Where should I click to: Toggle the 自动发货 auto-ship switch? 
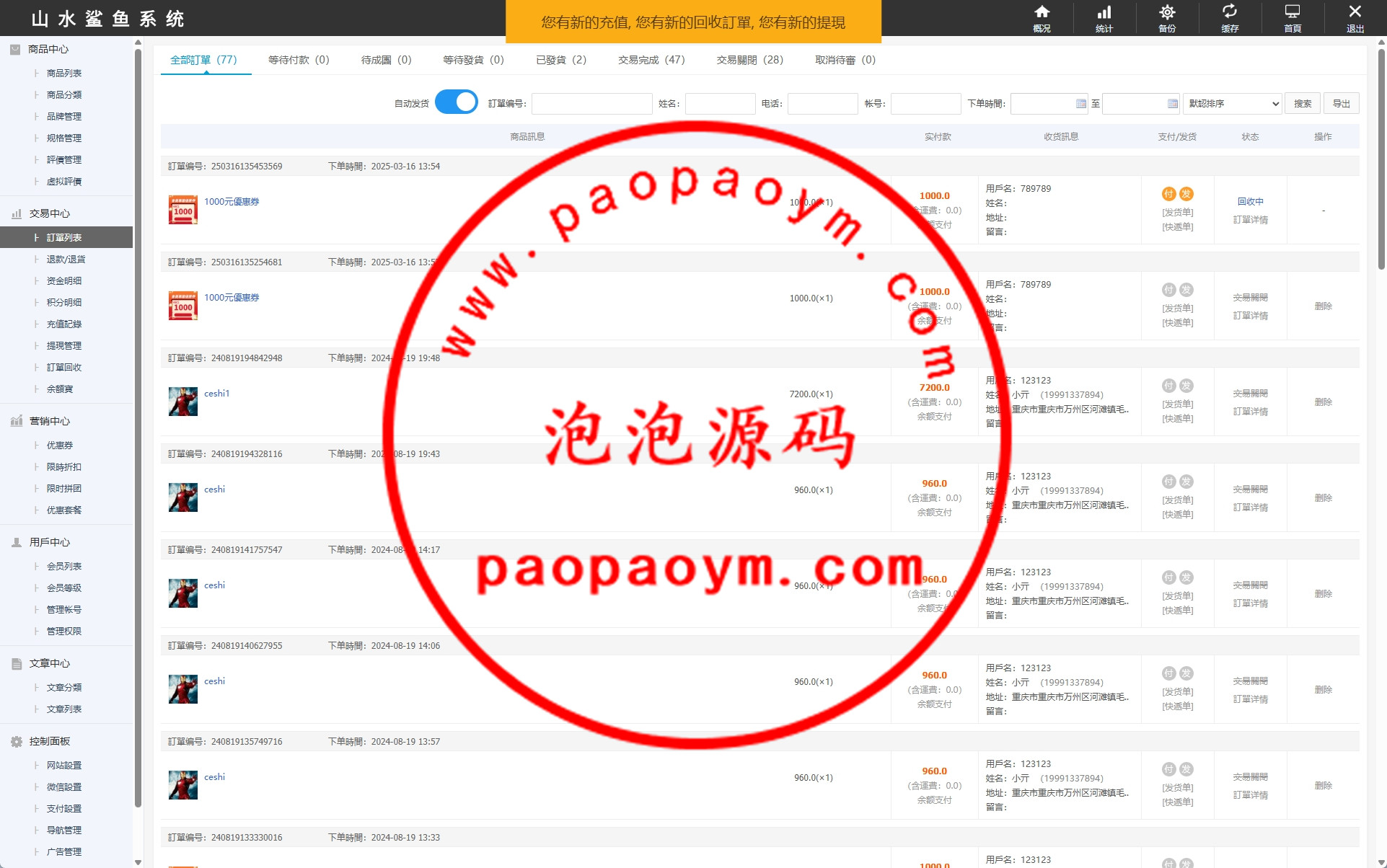point(457,102)
